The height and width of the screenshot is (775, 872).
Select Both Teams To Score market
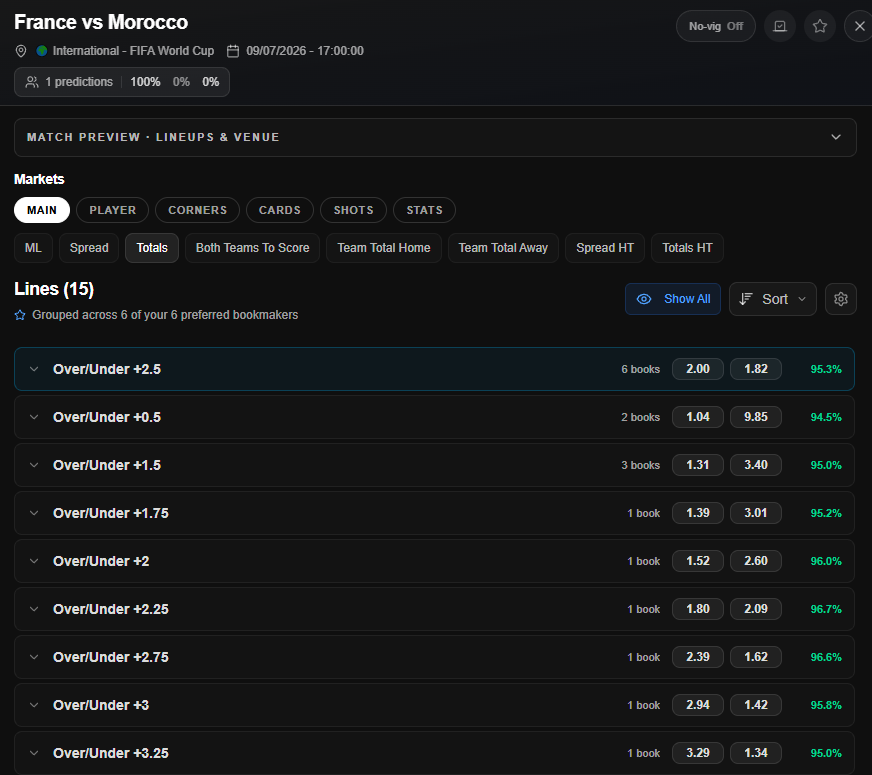(x=252, y=248)
